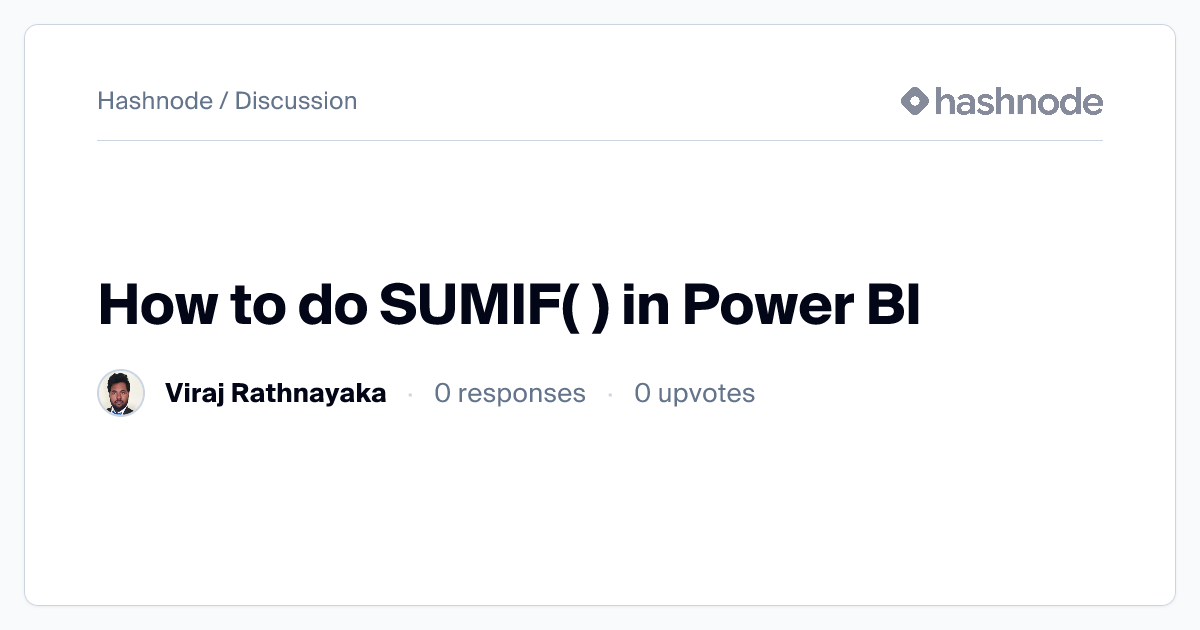Click the Hashnode diamond logo icon
This screenshot has width=1200, height=630.
(915, 101)
